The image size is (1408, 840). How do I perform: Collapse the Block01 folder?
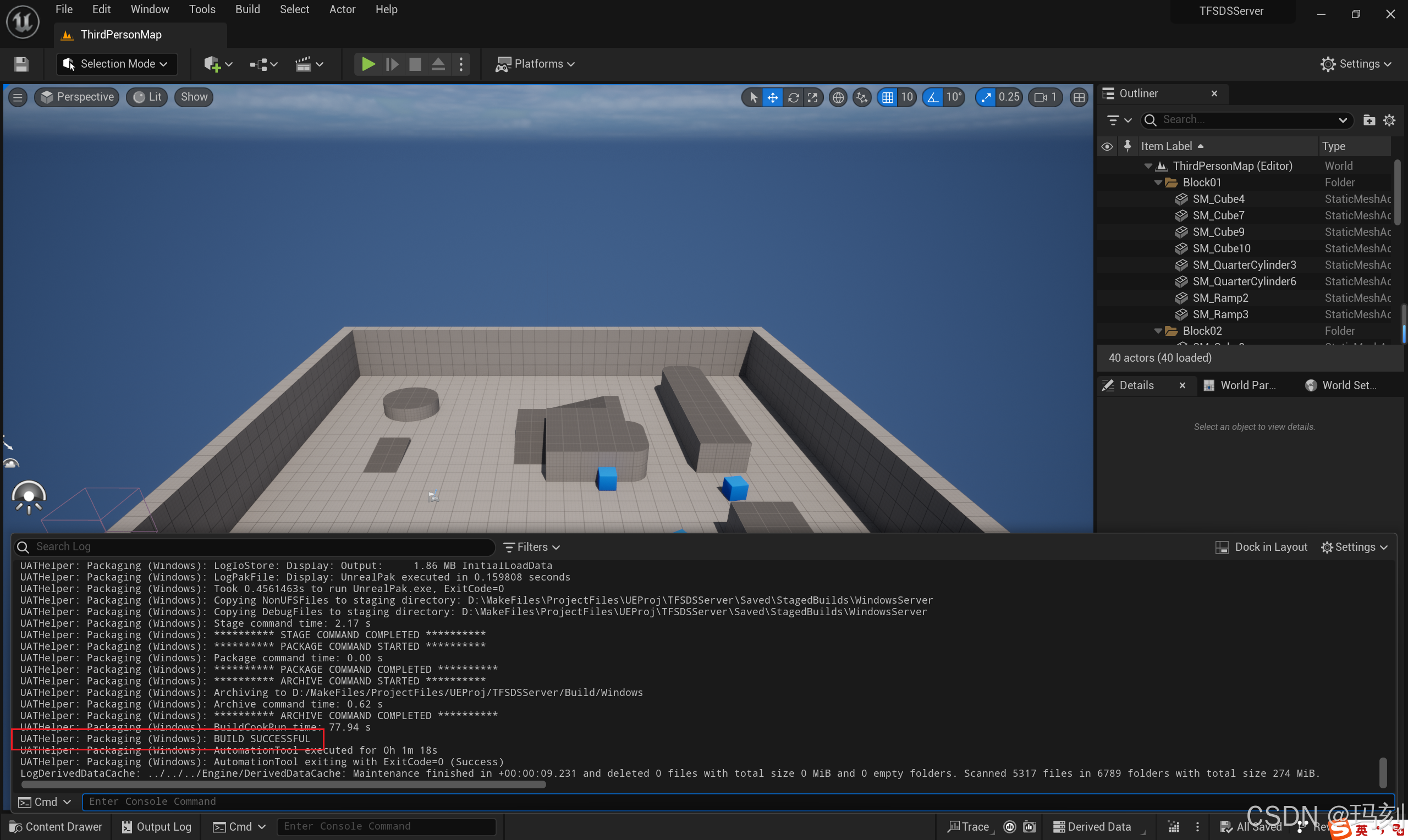[x=1158, y=183]
